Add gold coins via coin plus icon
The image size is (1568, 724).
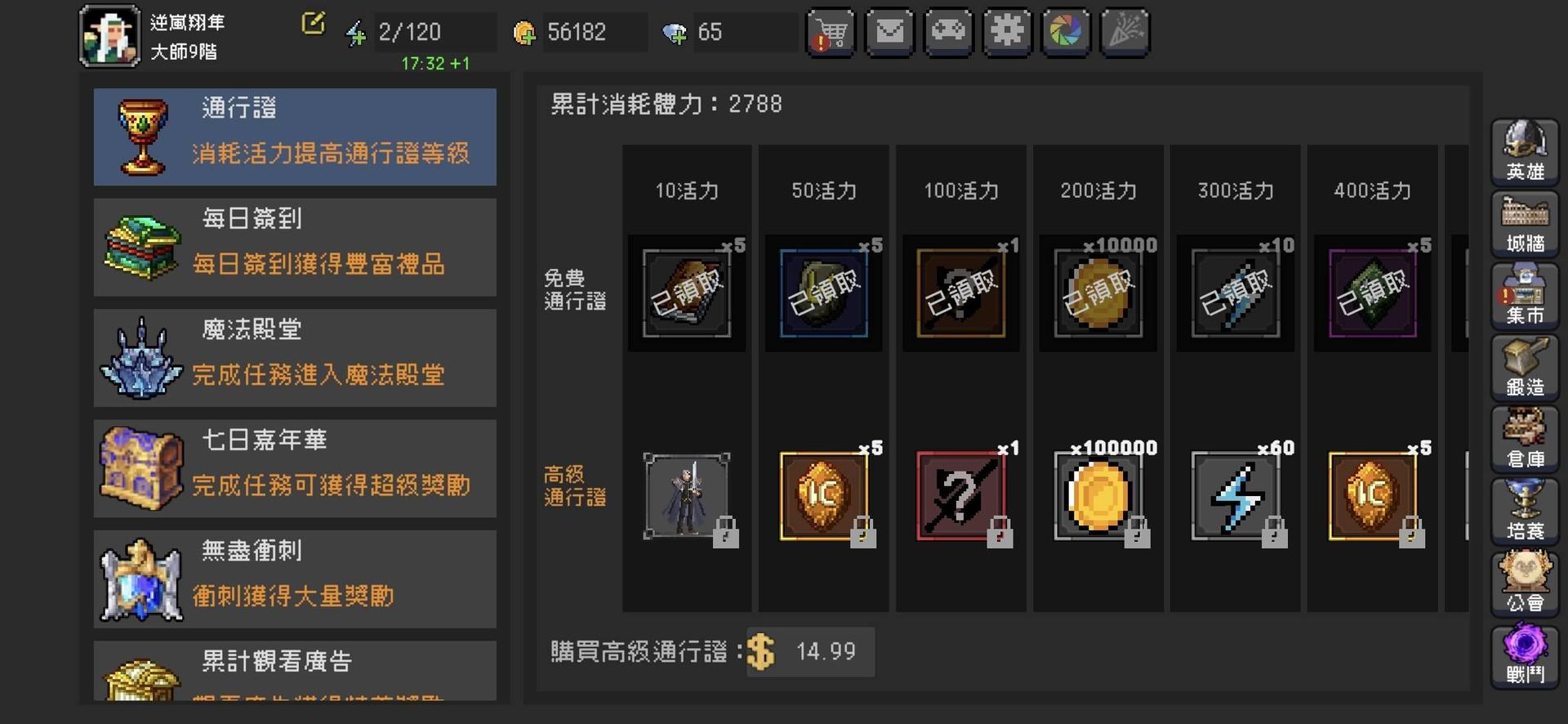524,34
